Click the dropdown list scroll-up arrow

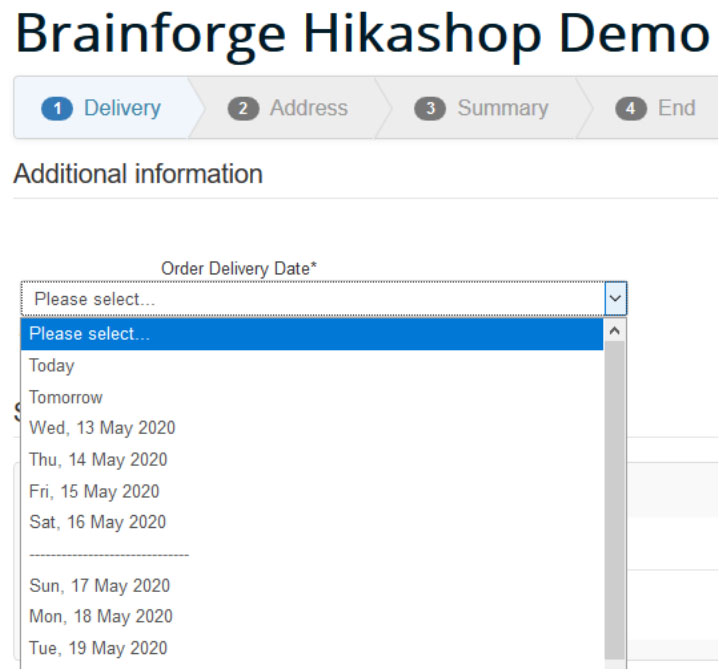tap(615, 330)
